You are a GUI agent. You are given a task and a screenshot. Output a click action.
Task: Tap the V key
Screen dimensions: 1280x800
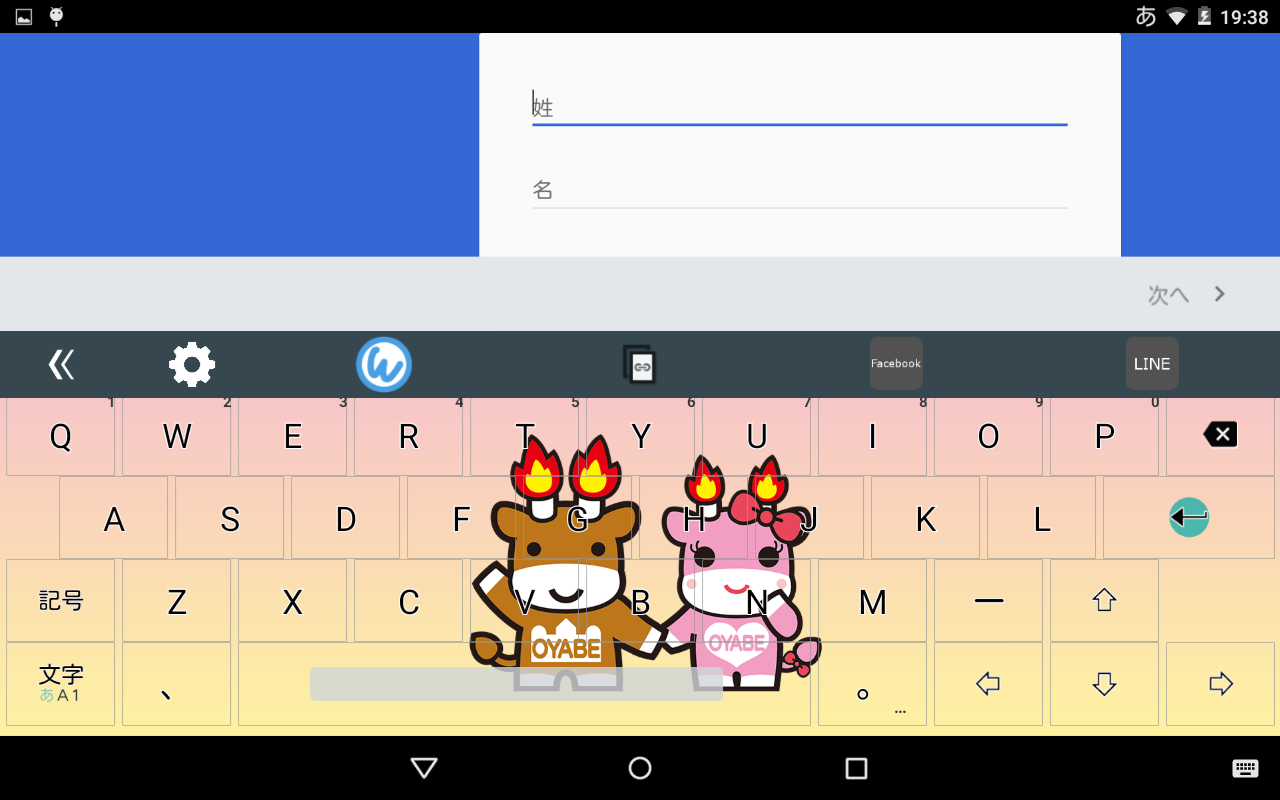click(524, 600)
